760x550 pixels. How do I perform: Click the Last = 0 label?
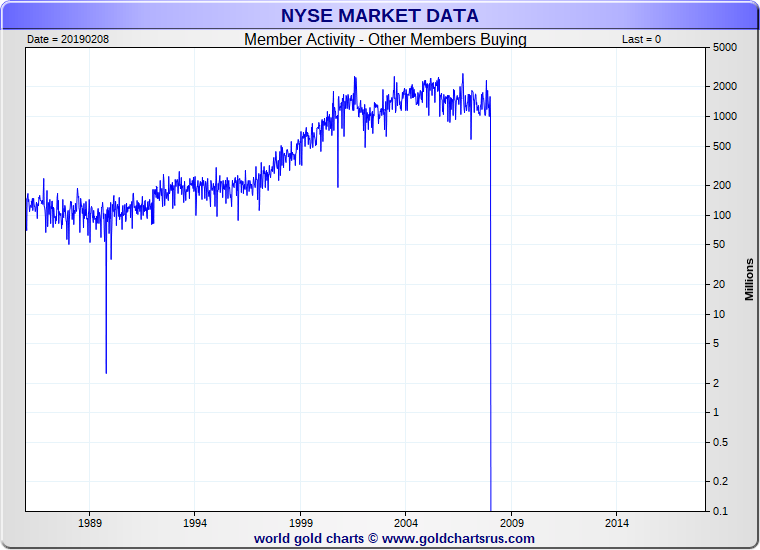click(x=641, y=39)
